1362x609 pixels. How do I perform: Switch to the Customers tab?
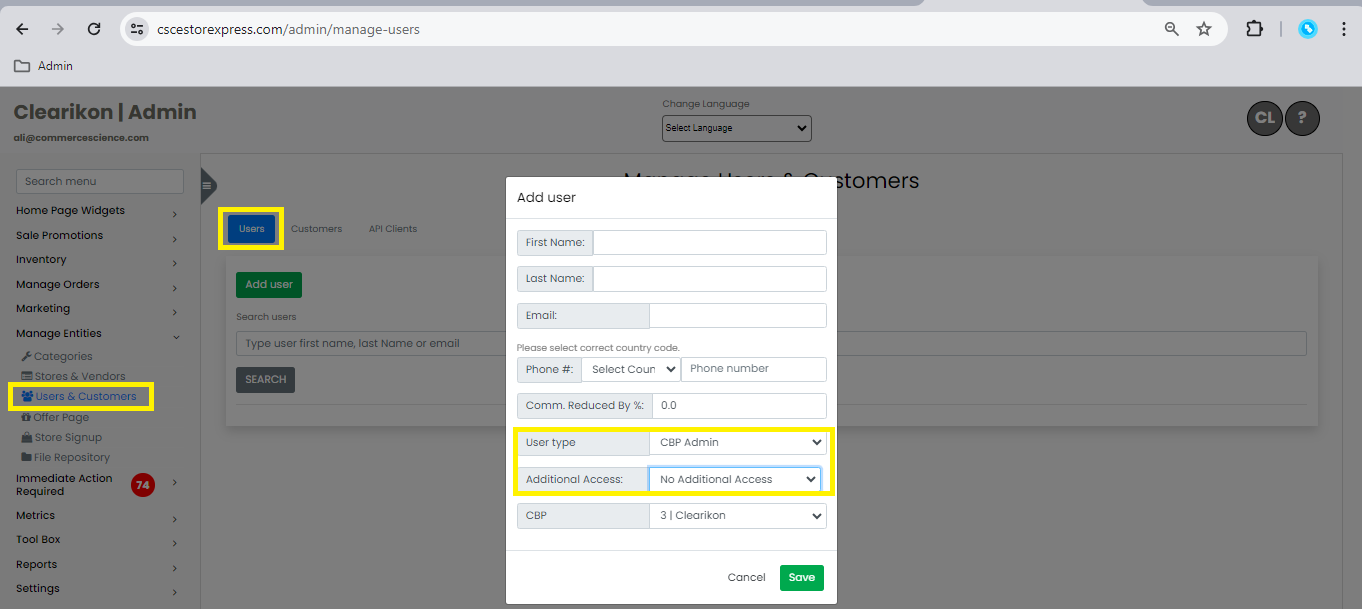316,229
